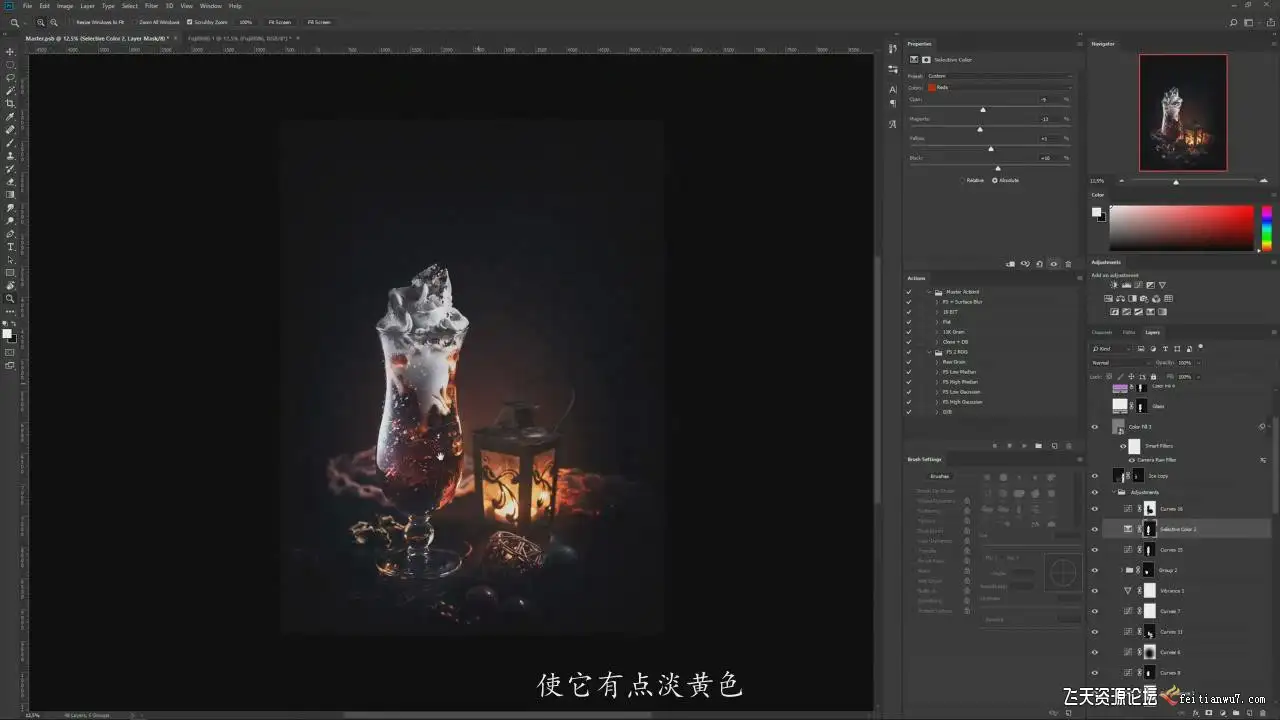
Task: Click the Navigator preview thumbnail
Action: pyautogui.click(x=1183, y=113)
